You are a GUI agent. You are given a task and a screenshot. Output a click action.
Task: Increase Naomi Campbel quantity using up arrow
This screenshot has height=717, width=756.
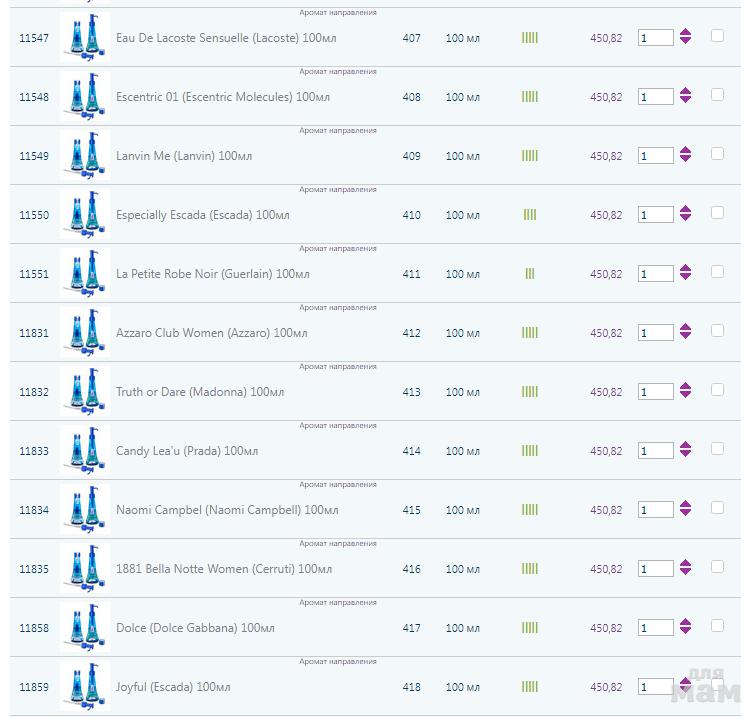pyautogui.click(x=685, y=504)
